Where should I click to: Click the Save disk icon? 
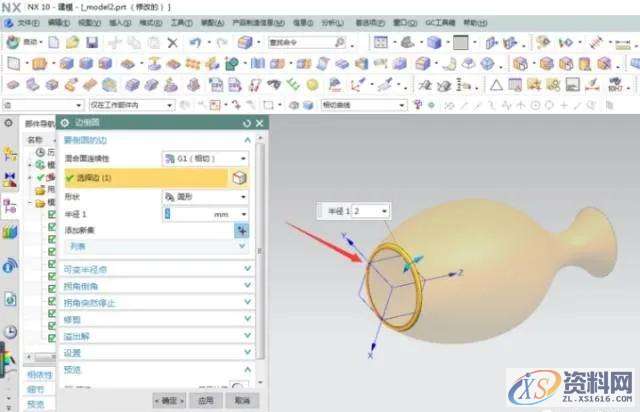92,43
